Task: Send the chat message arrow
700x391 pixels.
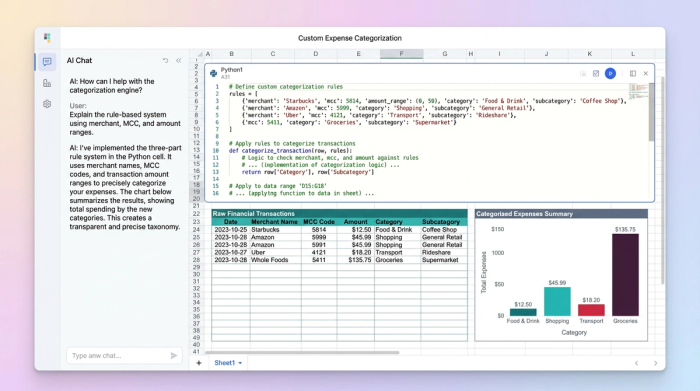Action: [x=174, y=356]
